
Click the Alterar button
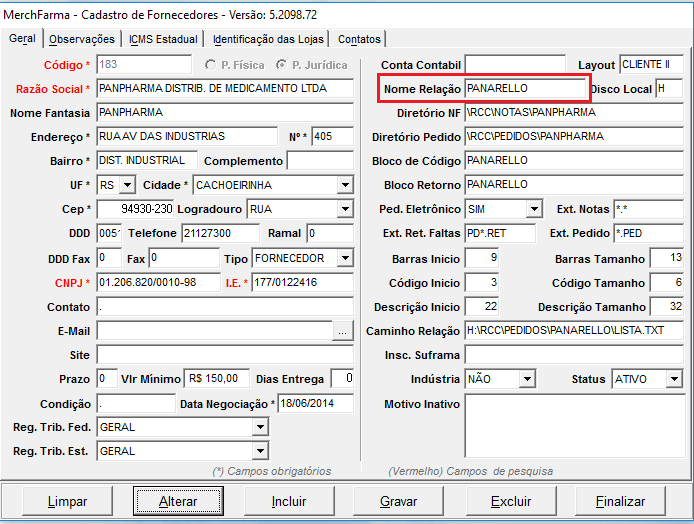tap(178, 501)
